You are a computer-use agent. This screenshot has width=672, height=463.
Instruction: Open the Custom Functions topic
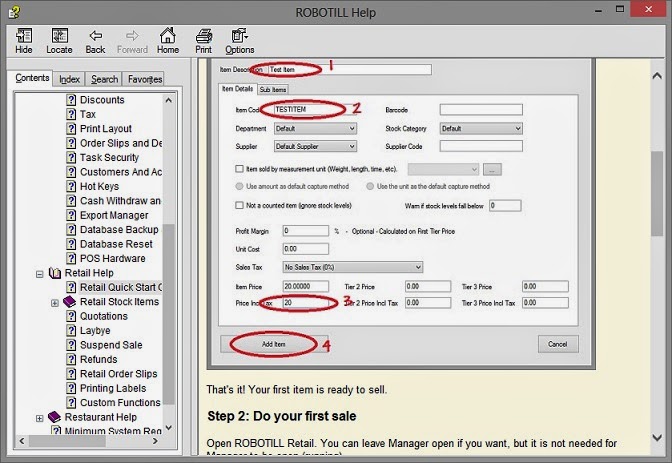point(120,403)
